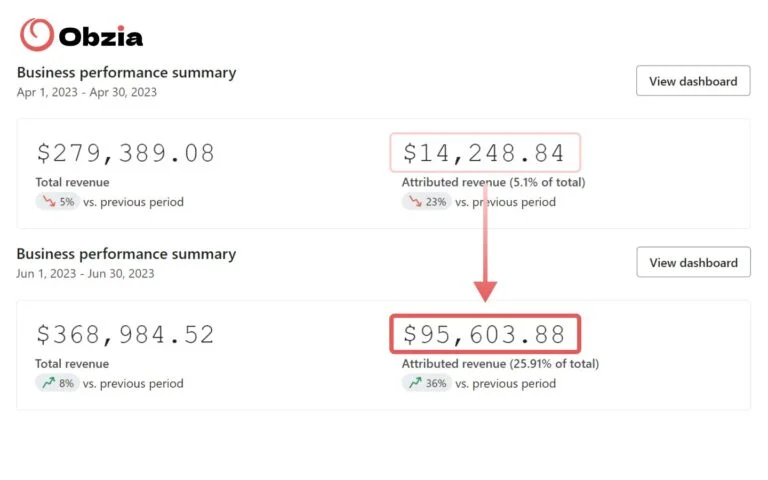
Task: Click the $279,389.08 total revenue figure
Action: [126, 153]
